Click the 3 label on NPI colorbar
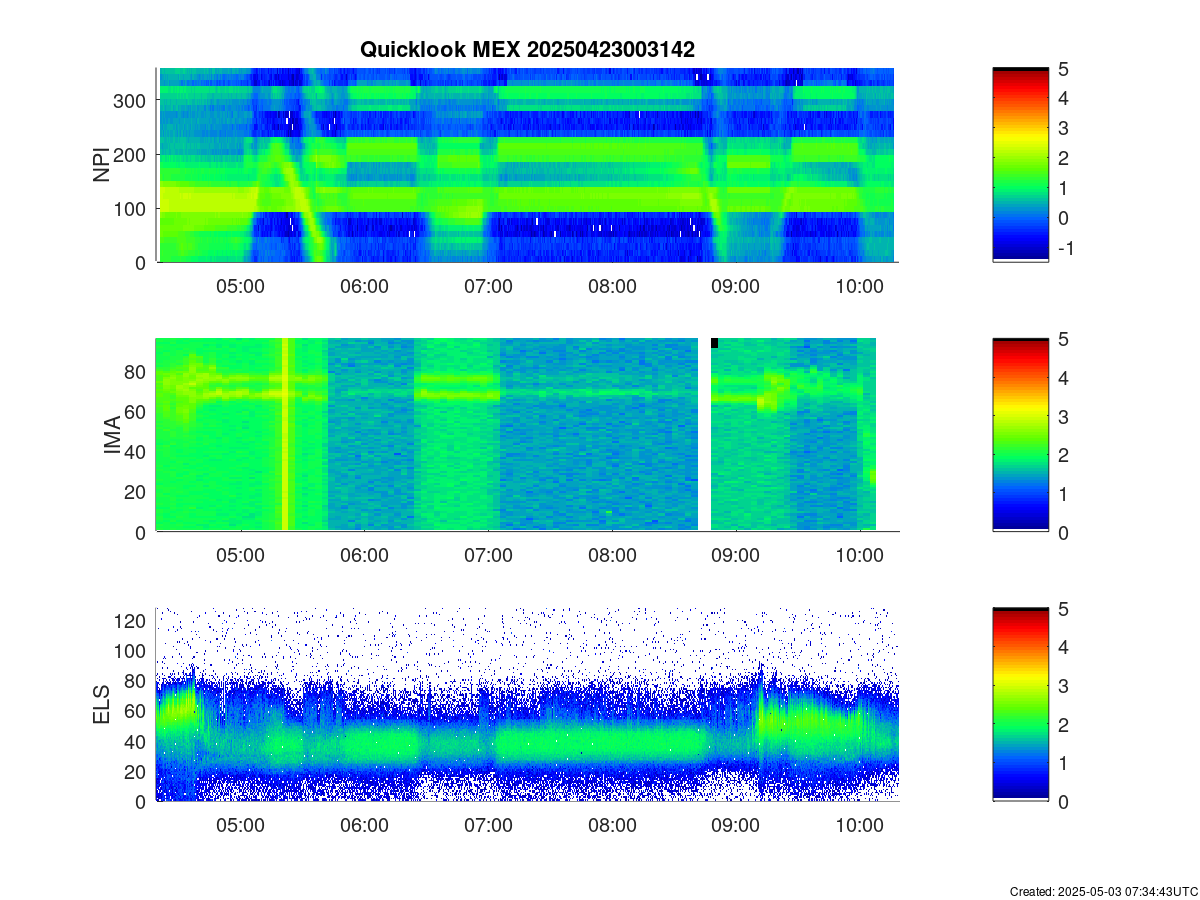The width and height of the screenshot is (1200, 900). click(x=1064, y=128)
